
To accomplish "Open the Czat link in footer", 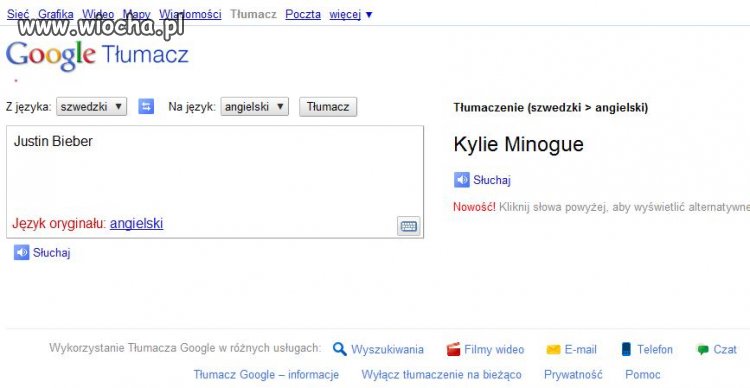I will (x=725, y=350).
